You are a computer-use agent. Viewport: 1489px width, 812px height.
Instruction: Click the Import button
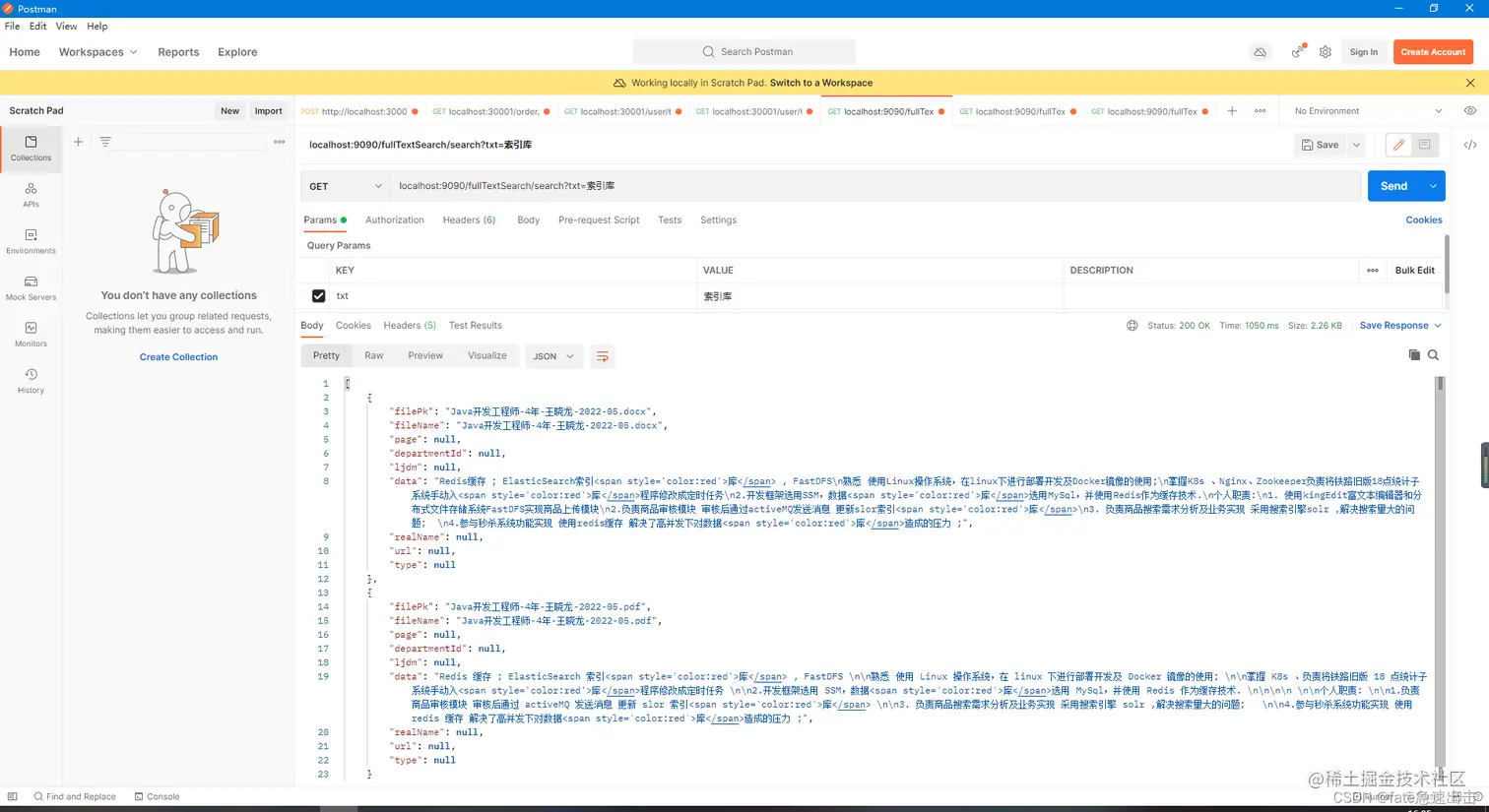268,111
